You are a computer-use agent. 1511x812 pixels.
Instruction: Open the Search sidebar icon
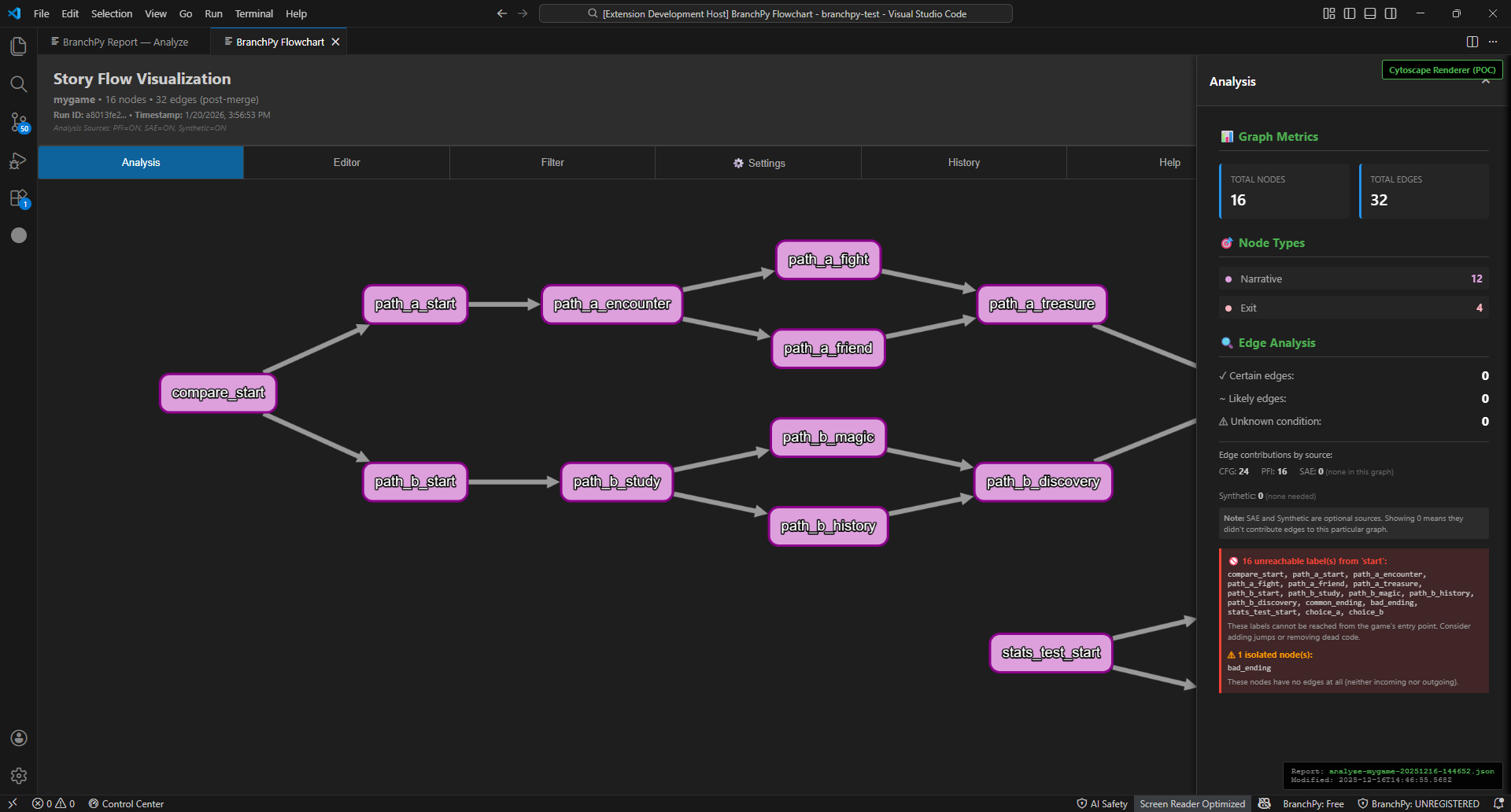[19, 84]
